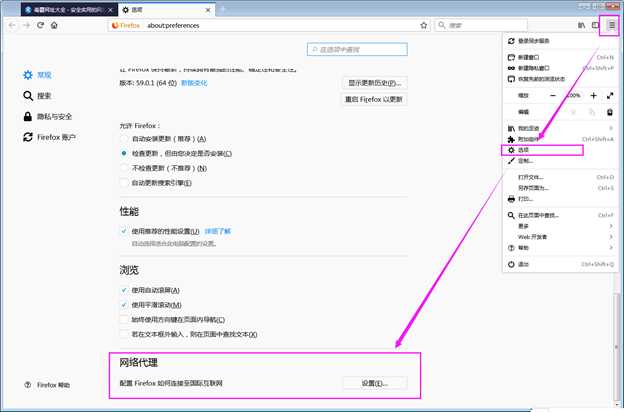Screen dimensions: 624x412
Task: Open Network Proxy Settings (E) button
Action: pyautogui.click(x=374, y=383)
